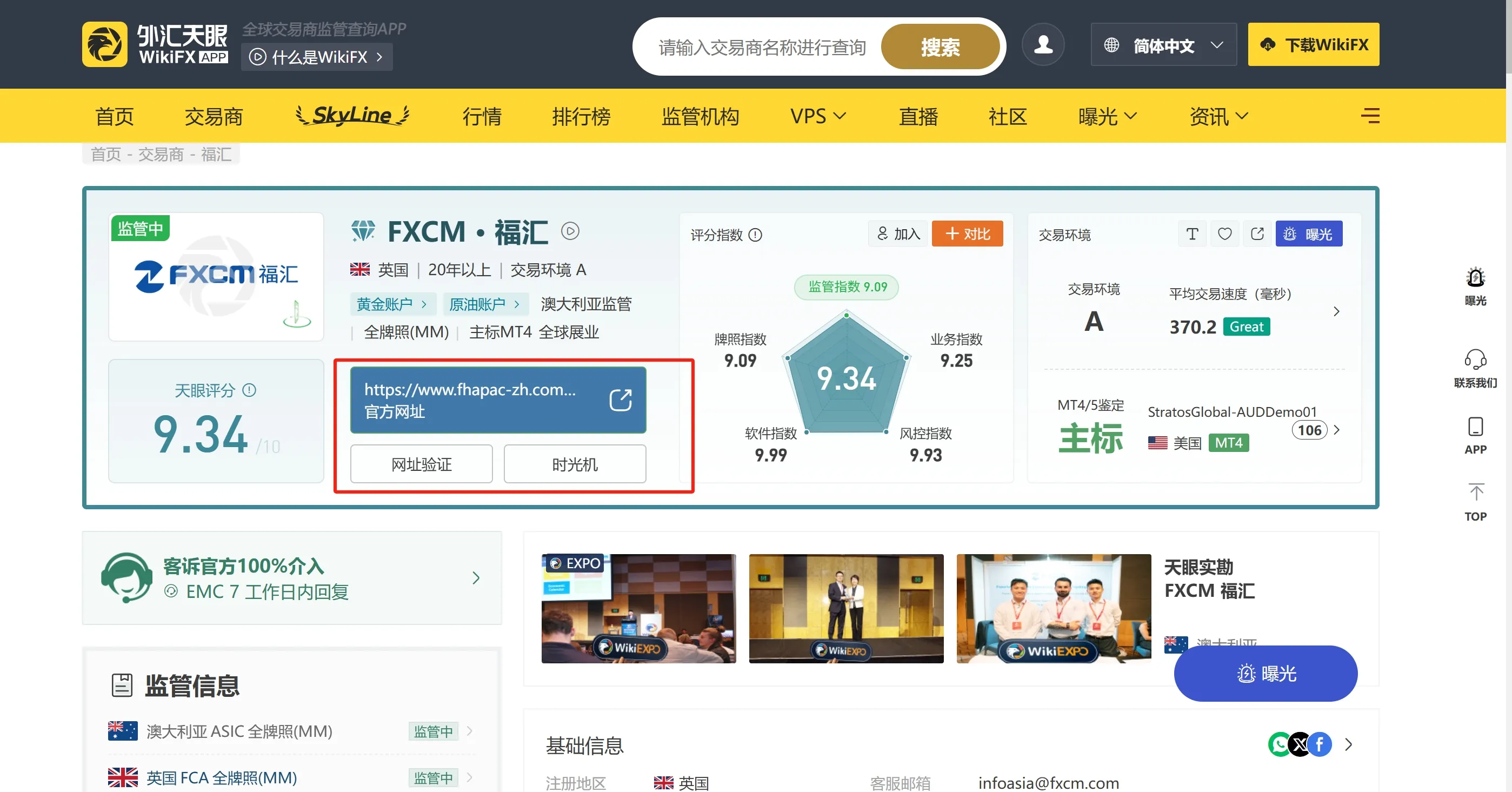The image size is (1512, 792).
Task: Click 什么是WikiFX link
Action: tap(316, 57)
